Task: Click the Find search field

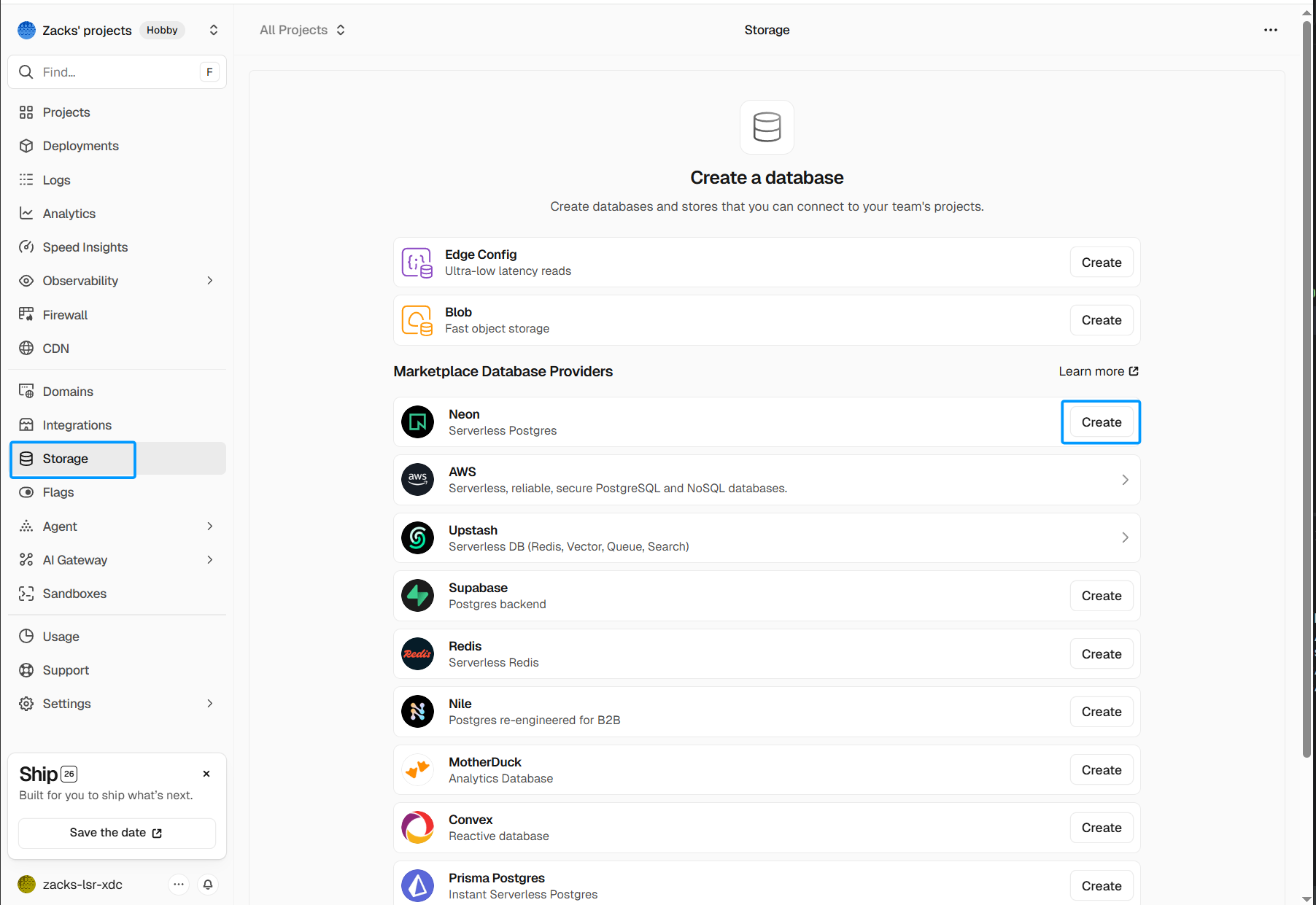Action: 117,72
